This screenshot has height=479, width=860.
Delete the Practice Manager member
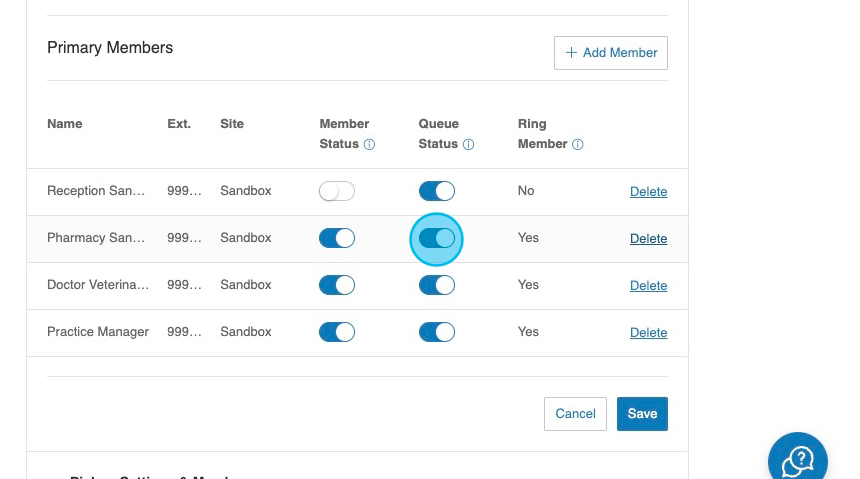[648, 333]
